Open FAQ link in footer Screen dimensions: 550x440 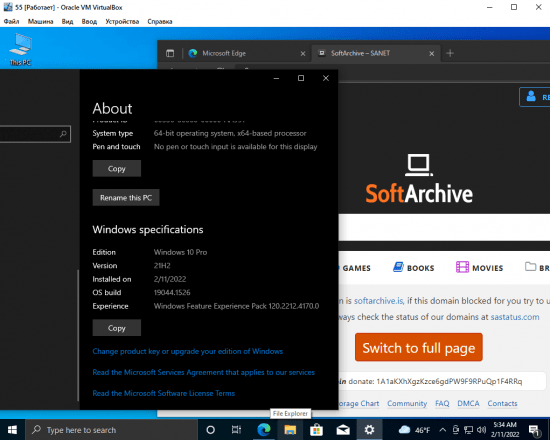[x=442, y=404]
